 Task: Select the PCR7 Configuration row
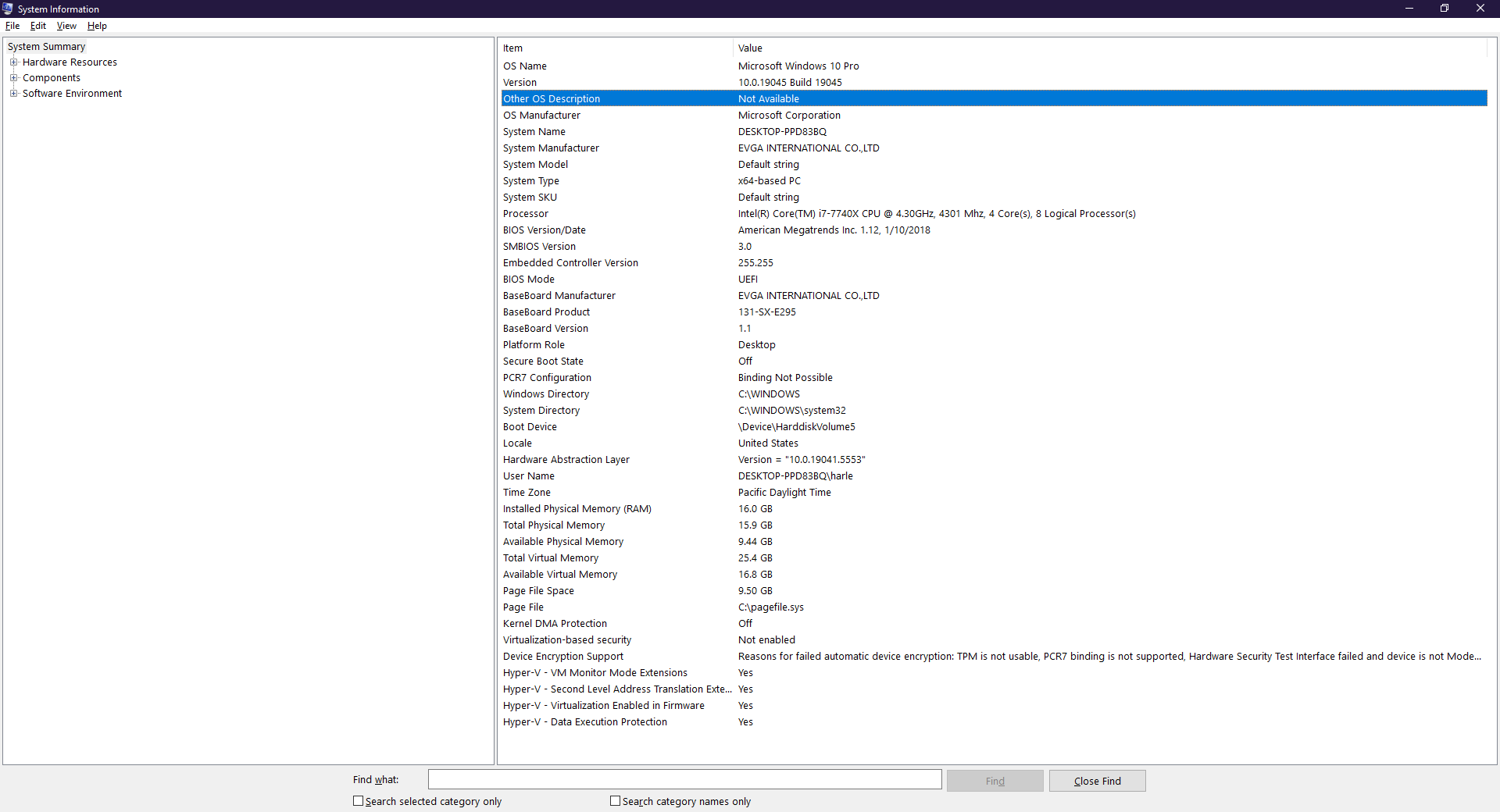(994, 378)
